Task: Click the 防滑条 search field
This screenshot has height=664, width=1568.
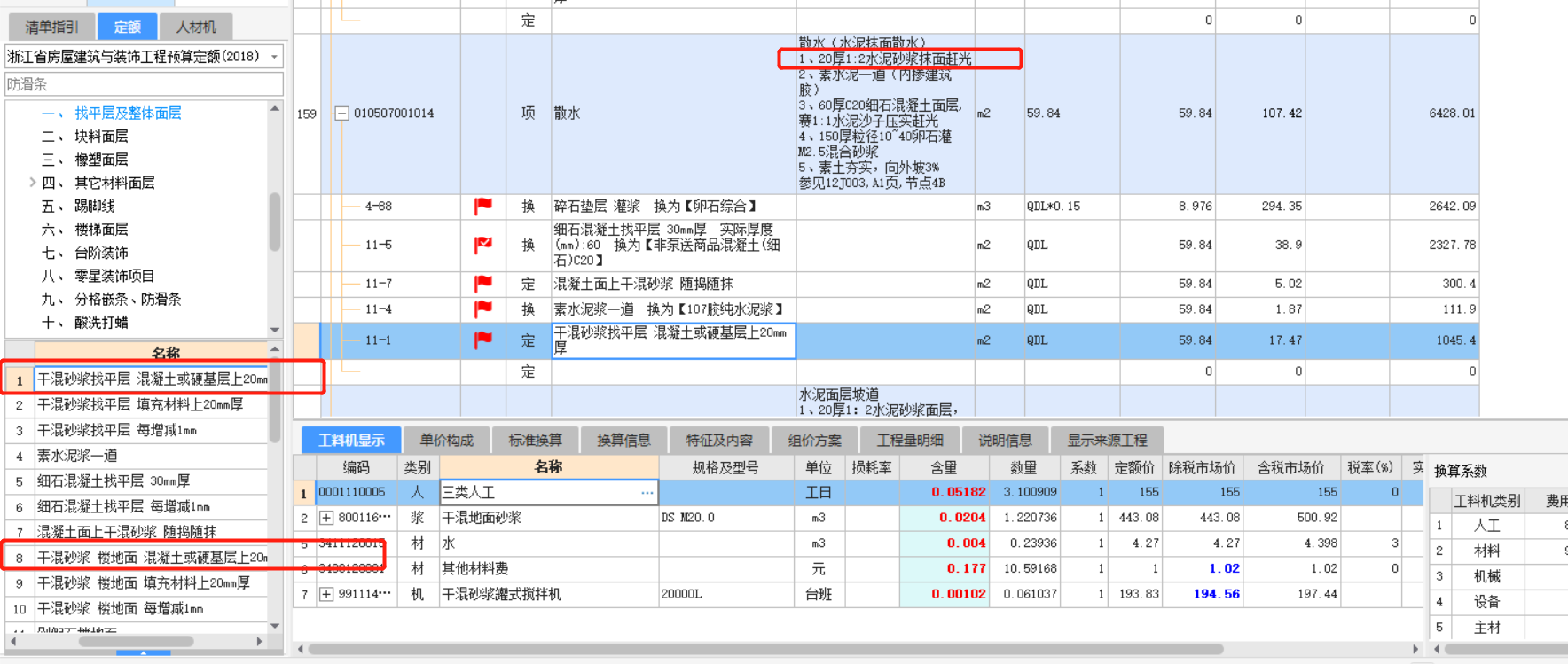Action: [x=144, y=84]
